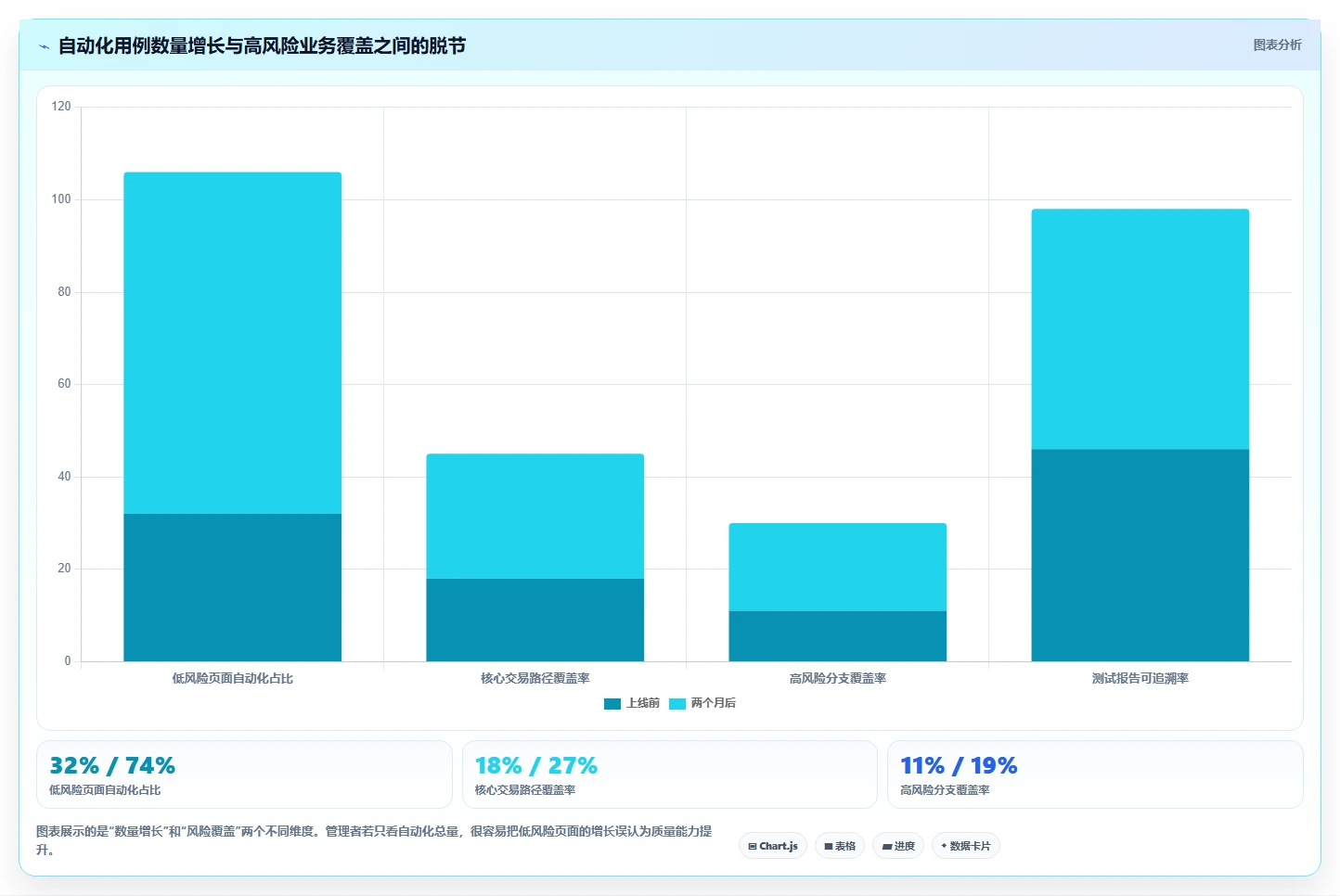Click the dark 上线前 bar segment for 低风险页面自动化占比

232,588
